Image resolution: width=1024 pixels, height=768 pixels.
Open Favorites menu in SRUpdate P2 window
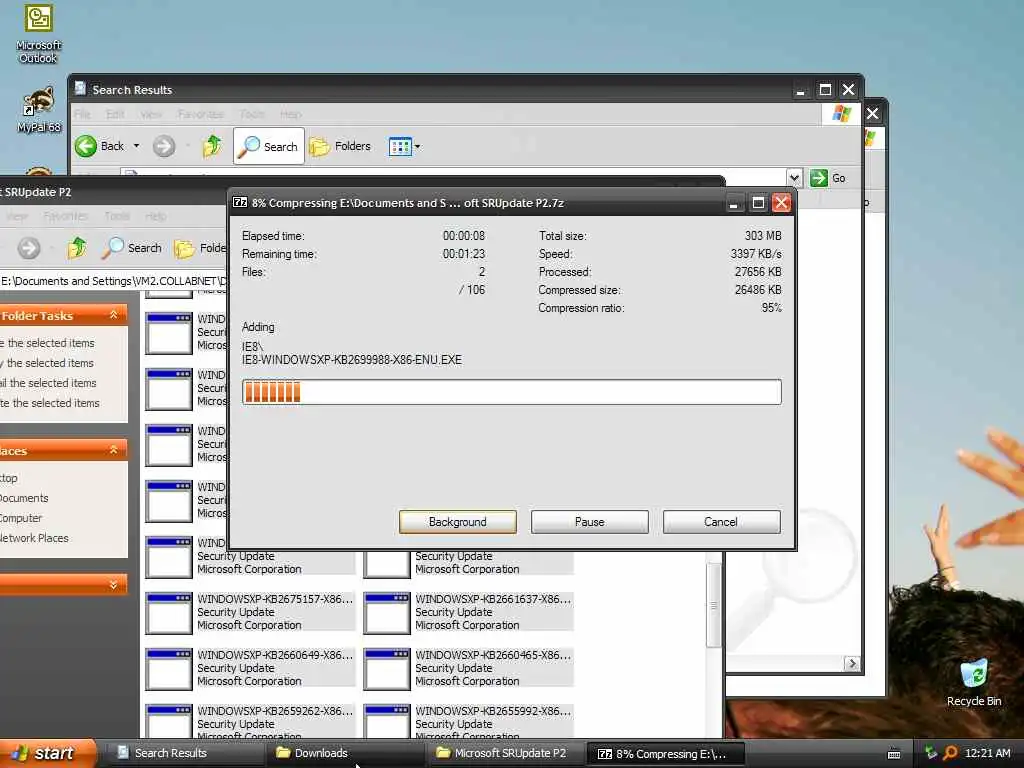65,216
